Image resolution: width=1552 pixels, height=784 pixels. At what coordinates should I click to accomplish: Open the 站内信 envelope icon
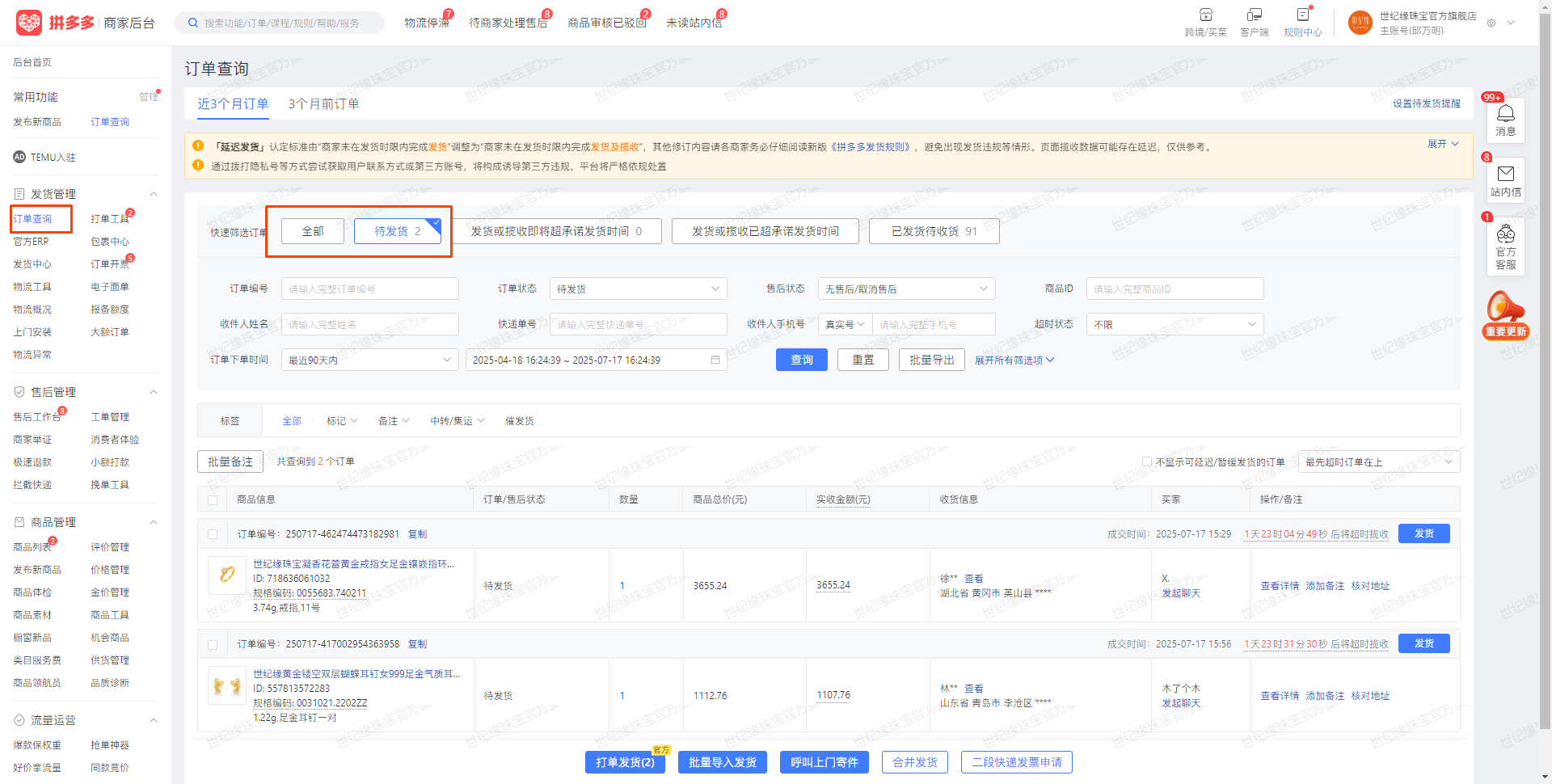(x=1505, y=174)
